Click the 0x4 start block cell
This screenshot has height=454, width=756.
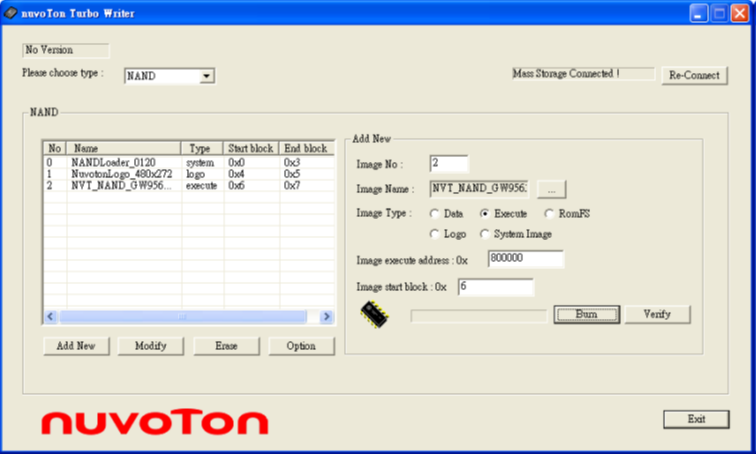coord(236,174)
